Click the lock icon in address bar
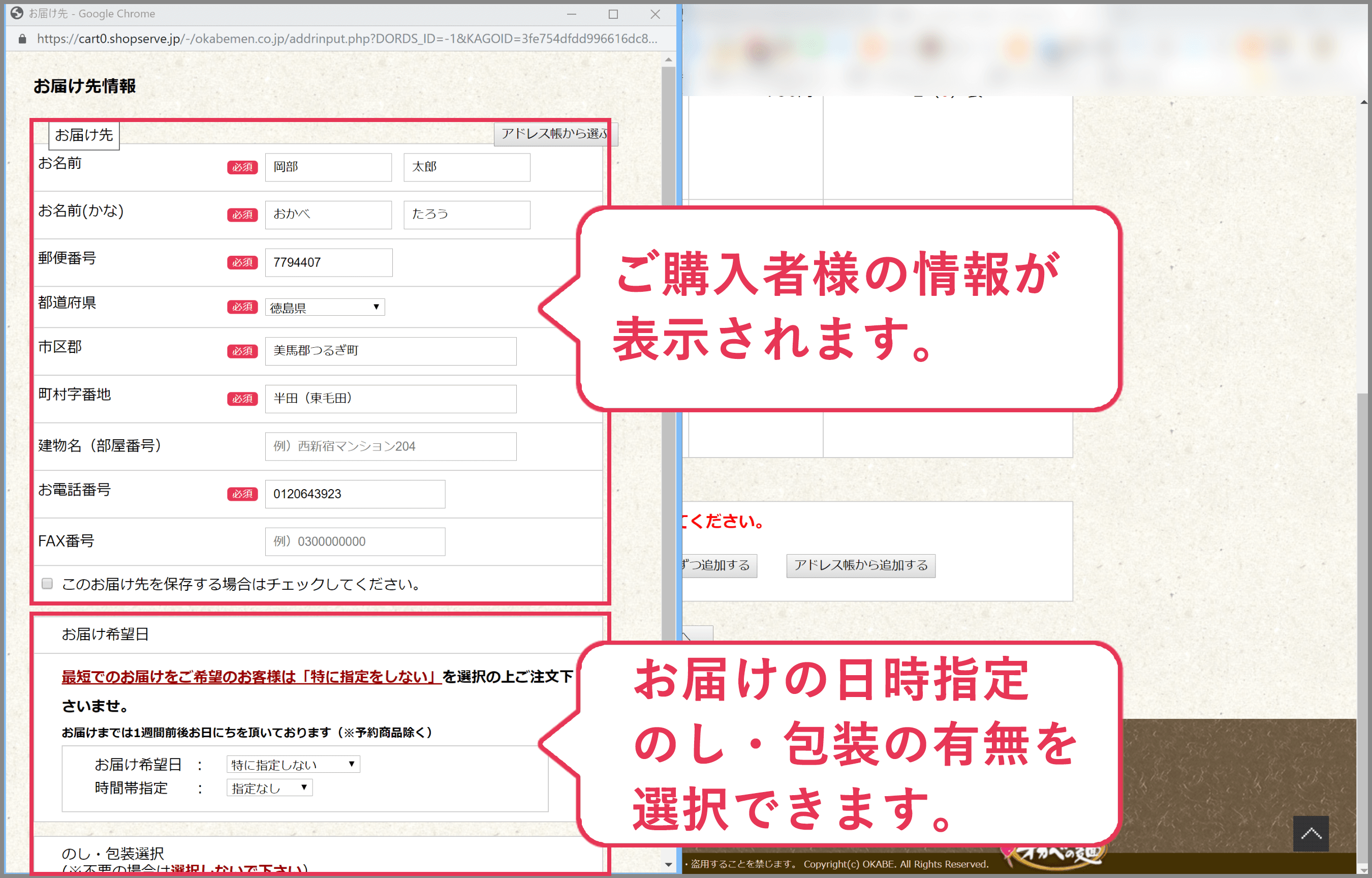 tap(22, 39)
